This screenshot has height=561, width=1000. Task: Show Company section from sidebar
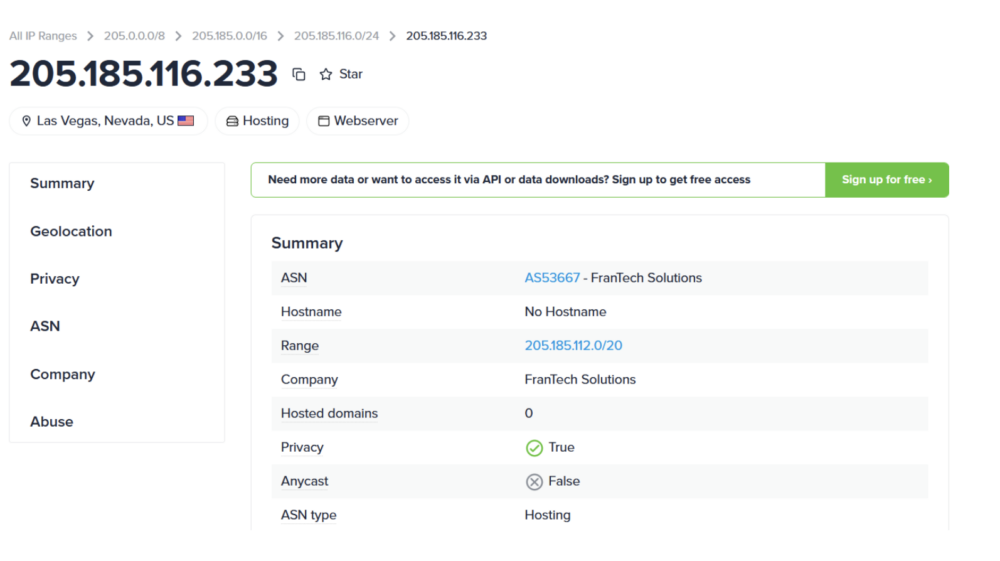click(x=62, y=374)
